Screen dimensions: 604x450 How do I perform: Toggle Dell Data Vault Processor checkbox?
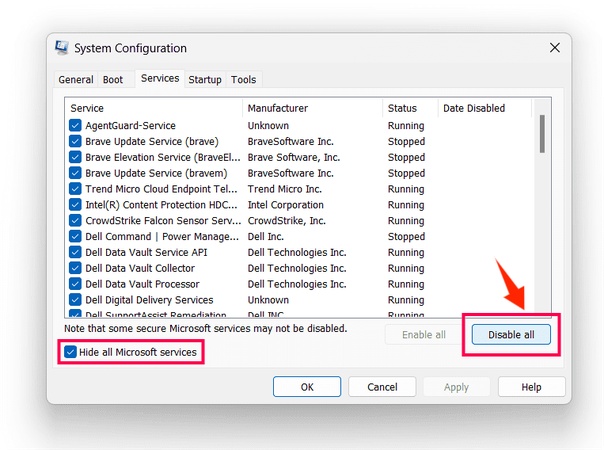click(75, 284)
